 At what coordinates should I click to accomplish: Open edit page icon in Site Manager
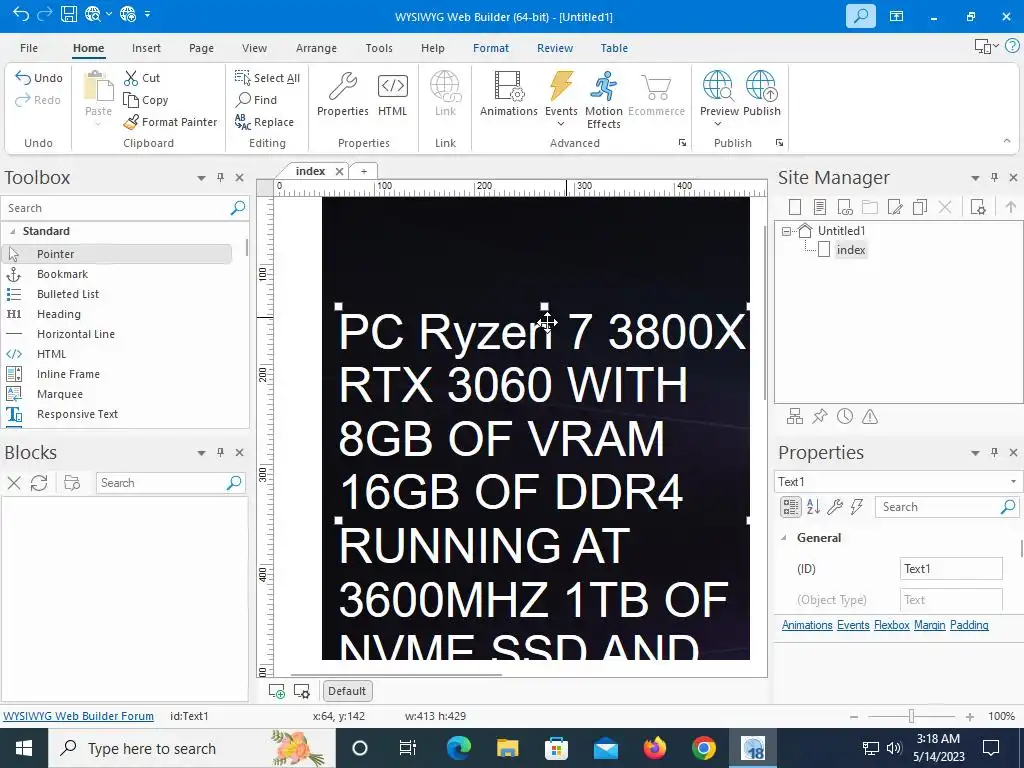[895, 207]
